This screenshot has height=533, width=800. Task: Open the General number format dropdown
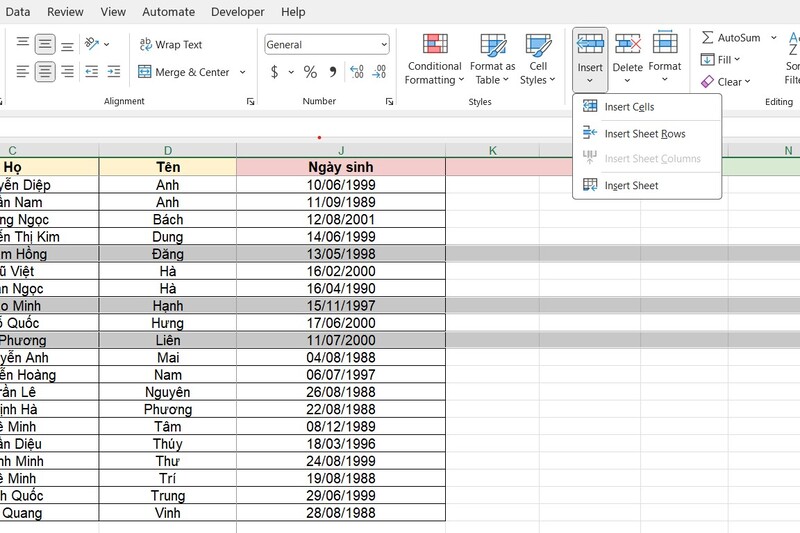pos(327,45)
